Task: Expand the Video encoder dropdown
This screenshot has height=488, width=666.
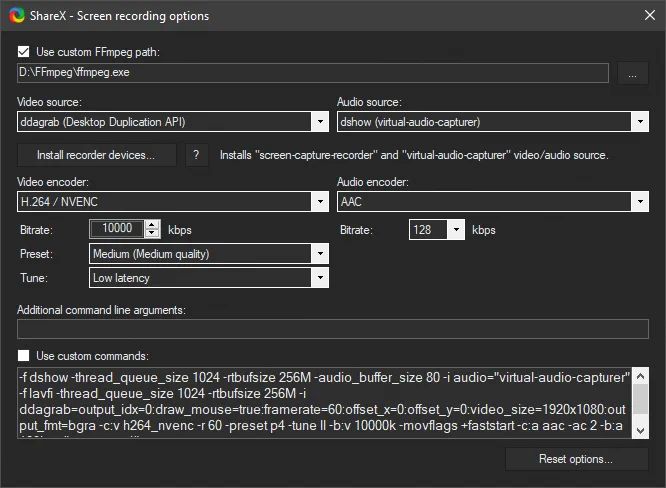Action: coord(173,202)
